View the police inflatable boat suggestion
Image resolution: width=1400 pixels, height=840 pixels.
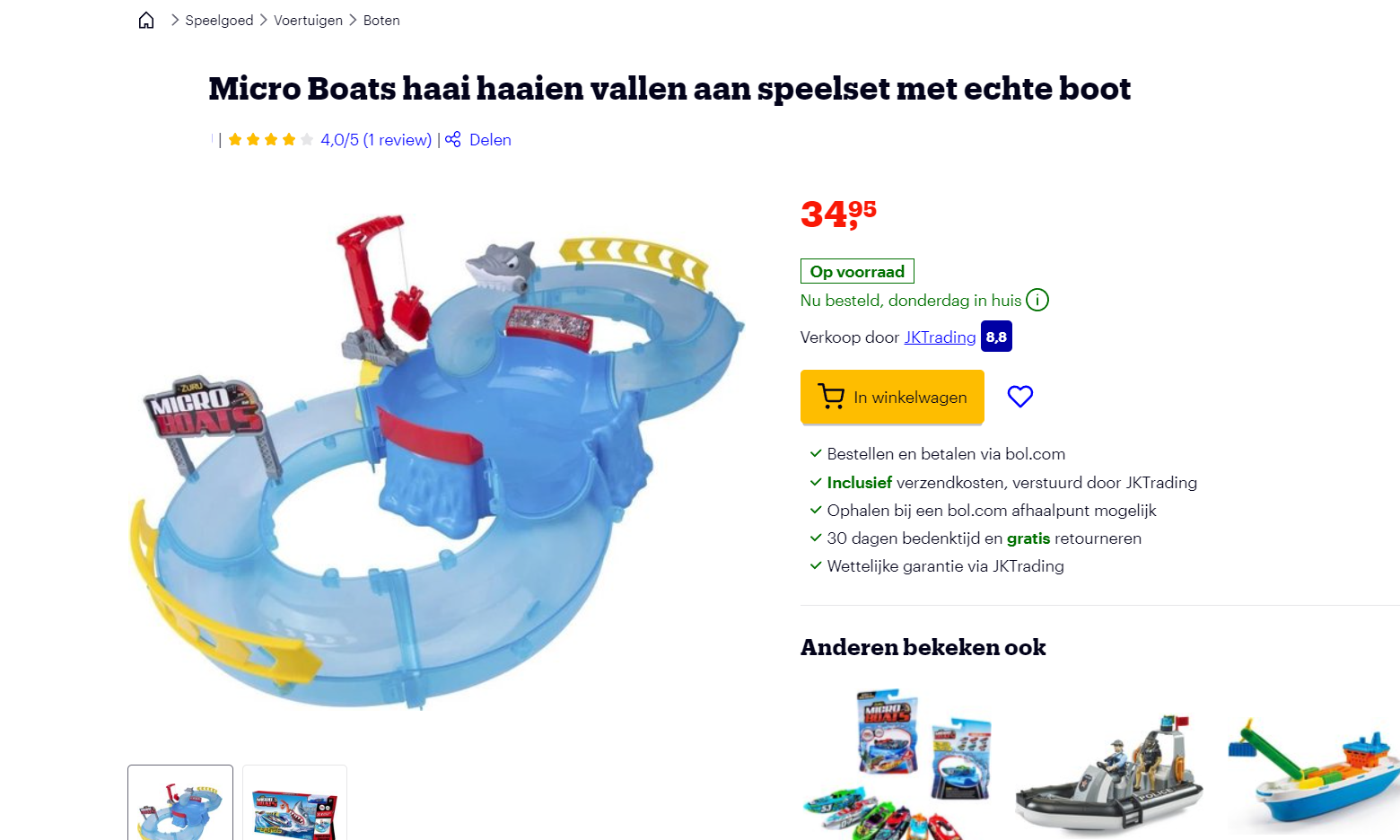click(x=1108, y=772)
